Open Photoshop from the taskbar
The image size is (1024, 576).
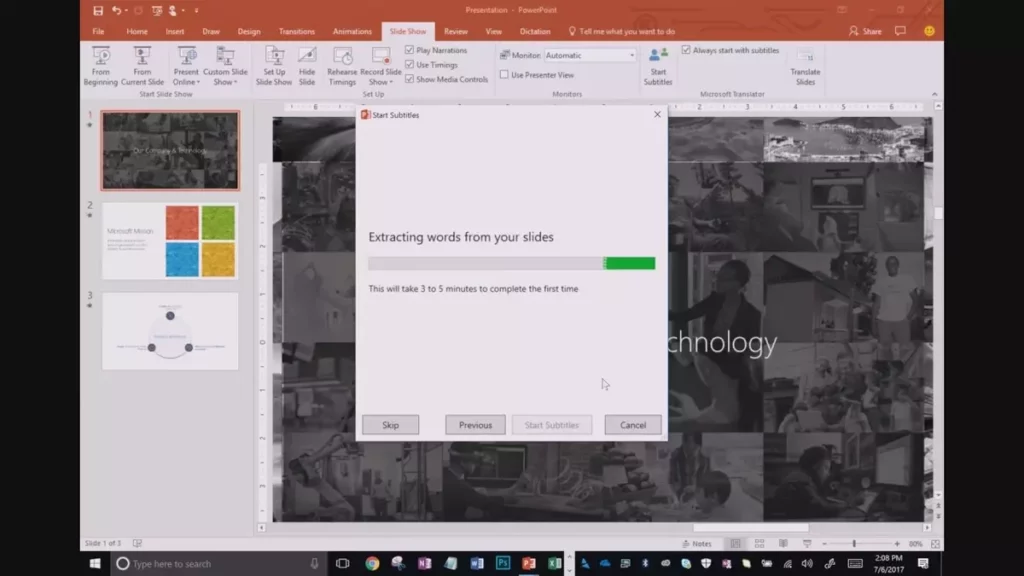(x=503, y=563)
